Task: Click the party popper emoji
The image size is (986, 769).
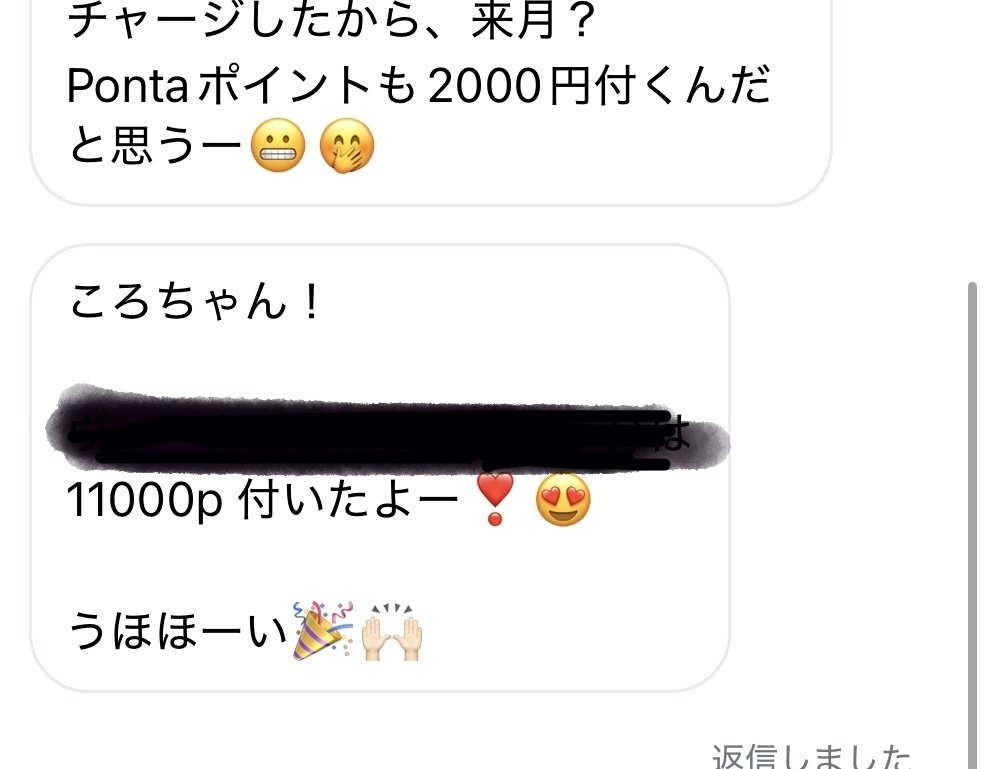Action: [323, 631]
